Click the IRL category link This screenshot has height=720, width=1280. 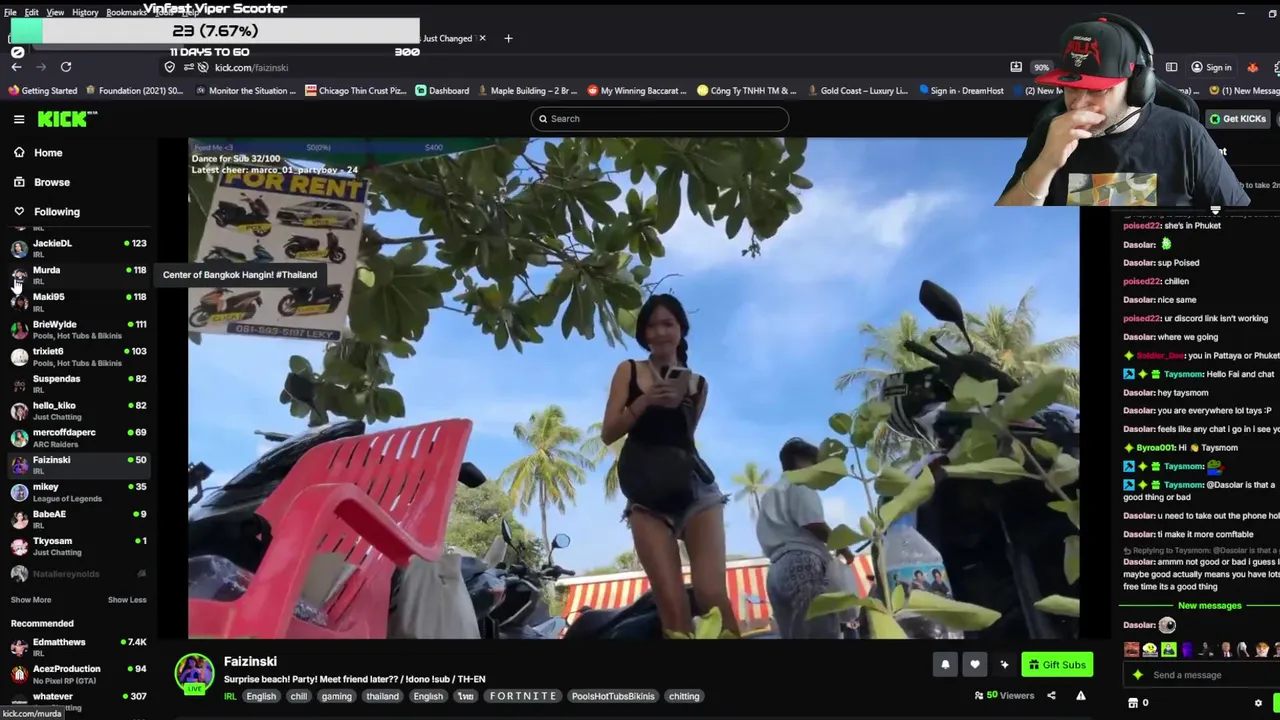(x=230, y=697)
